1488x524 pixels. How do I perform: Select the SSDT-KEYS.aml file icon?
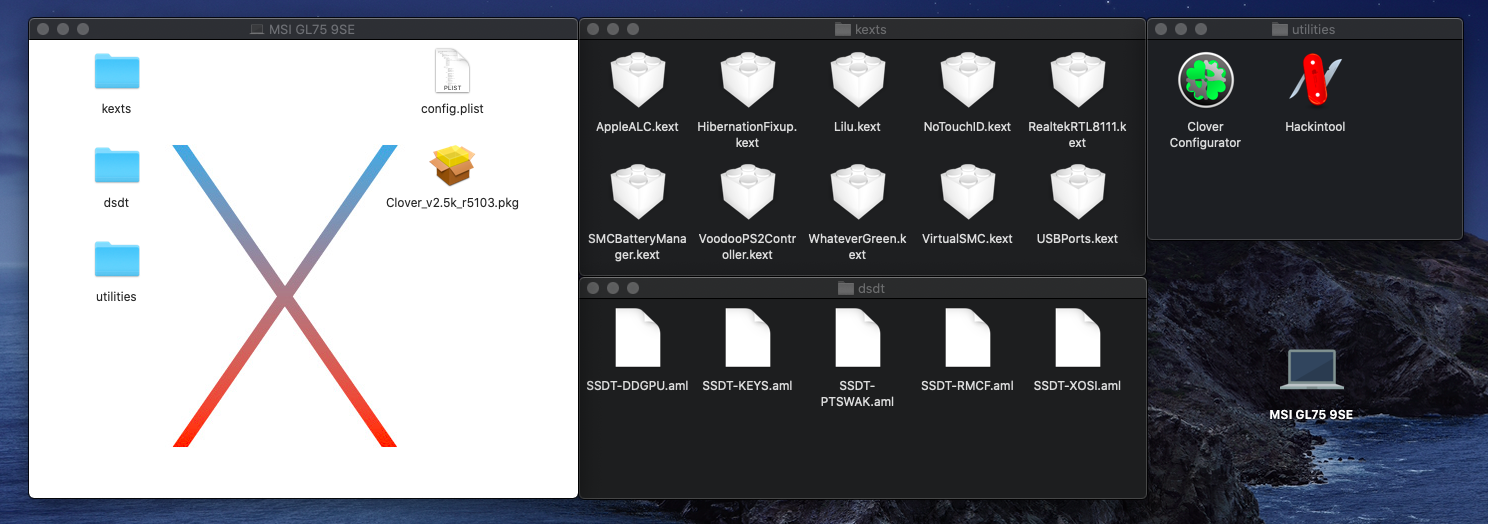747,338
